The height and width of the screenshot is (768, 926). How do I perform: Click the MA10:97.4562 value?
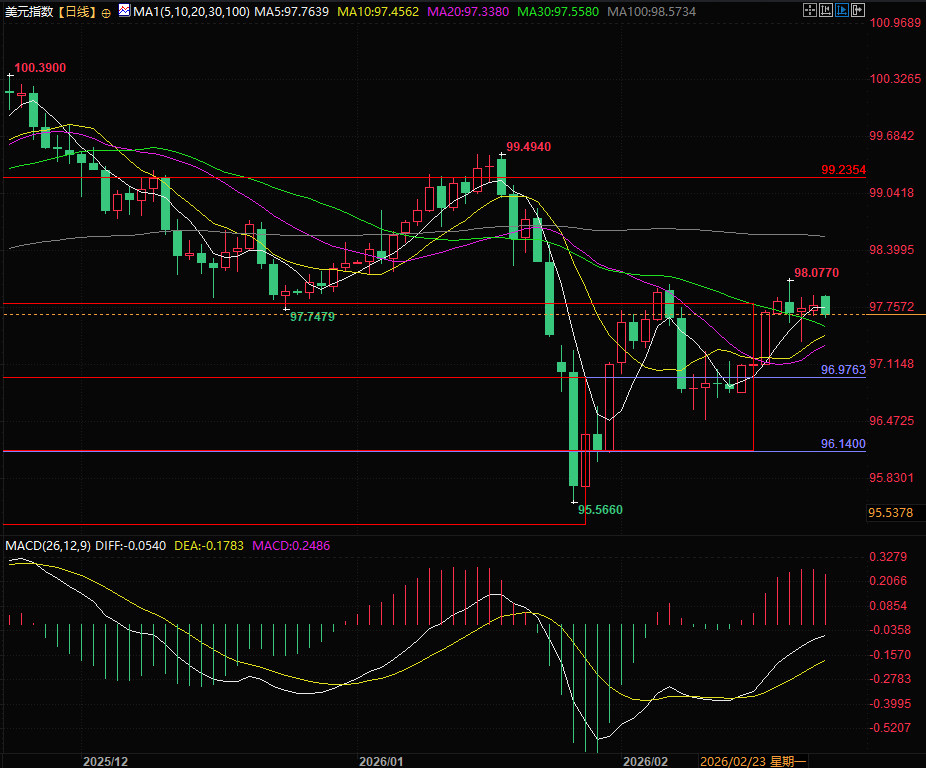coord(378,12)
